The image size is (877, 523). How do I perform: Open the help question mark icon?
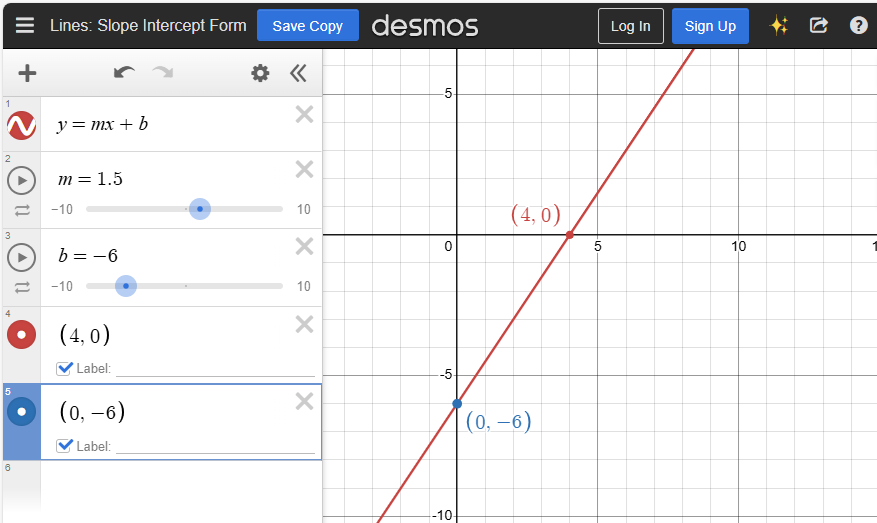[x=858, y=26]
